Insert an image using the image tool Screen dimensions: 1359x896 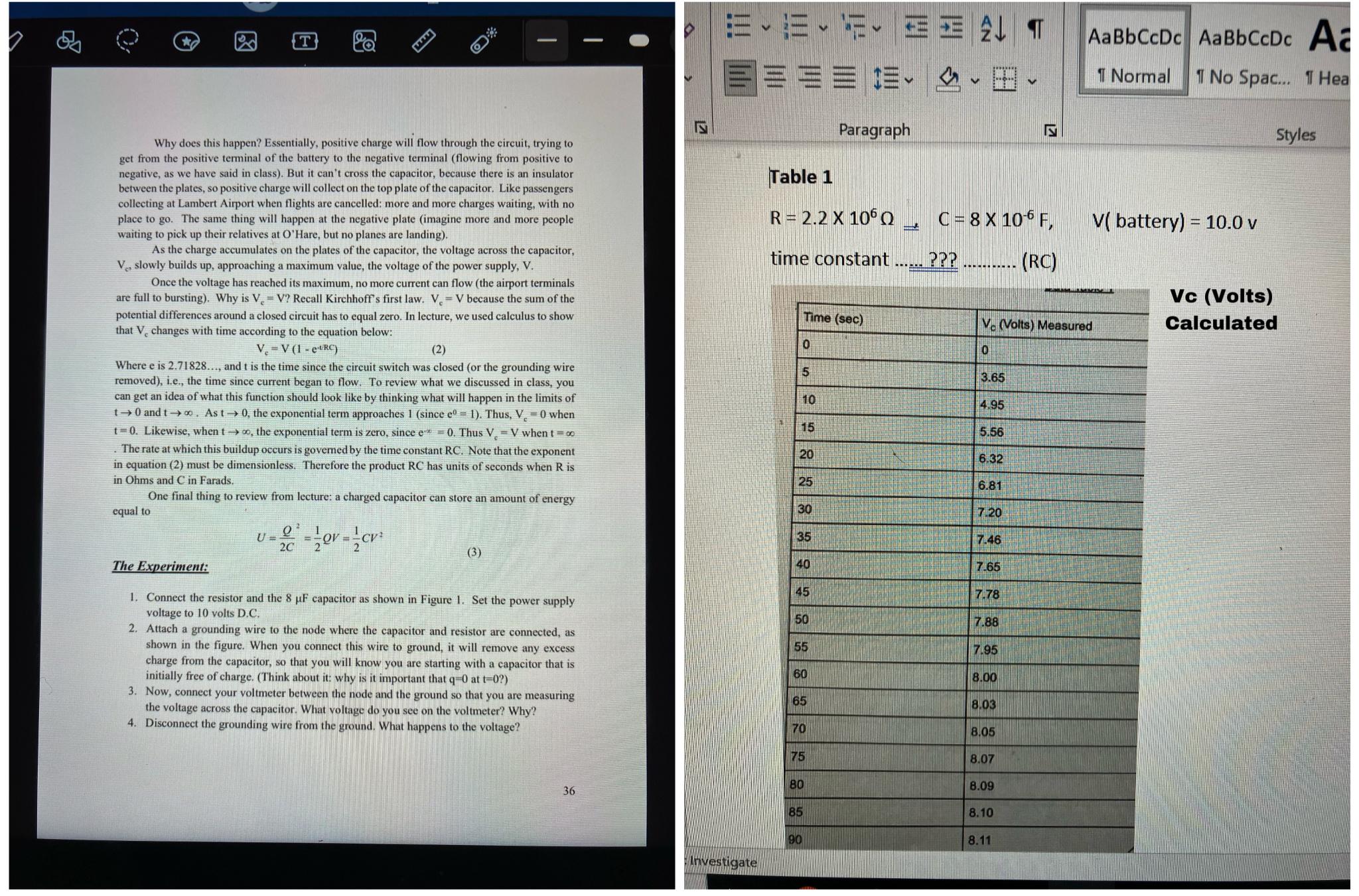click(244, 42)
